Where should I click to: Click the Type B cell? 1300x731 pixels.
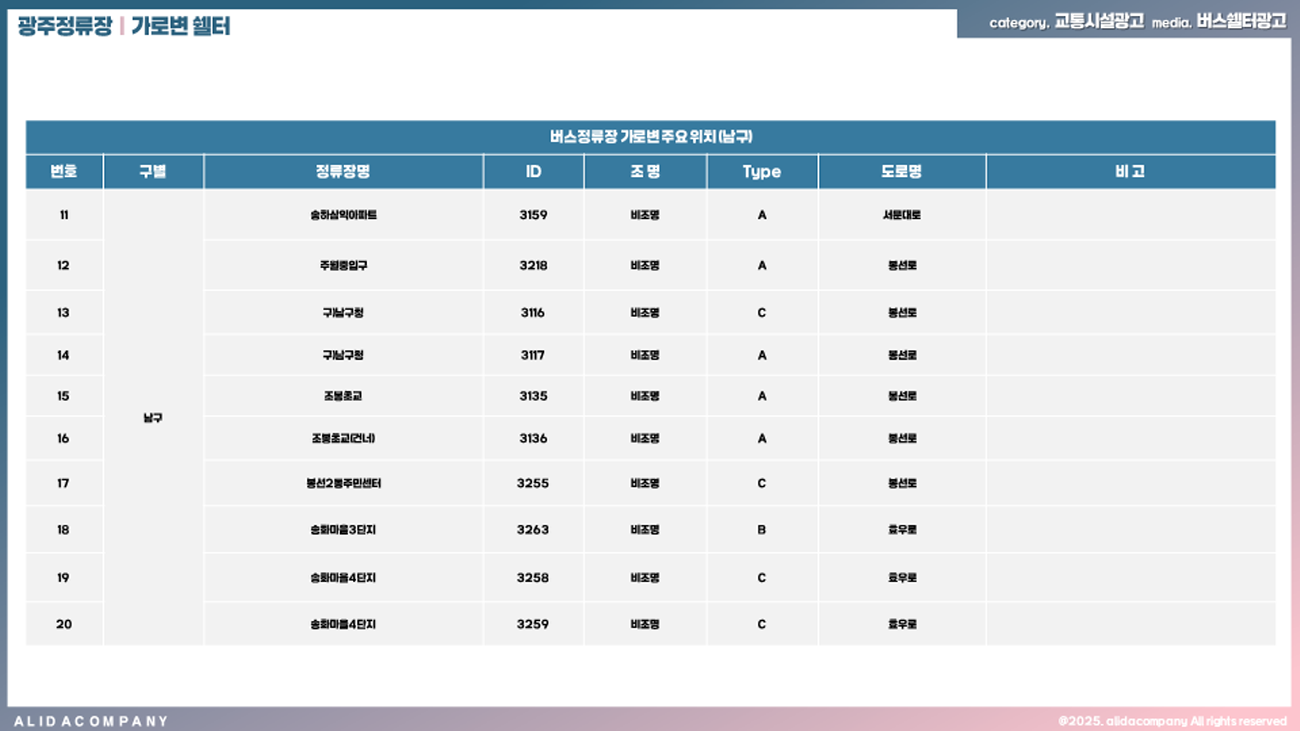[761, 530]
